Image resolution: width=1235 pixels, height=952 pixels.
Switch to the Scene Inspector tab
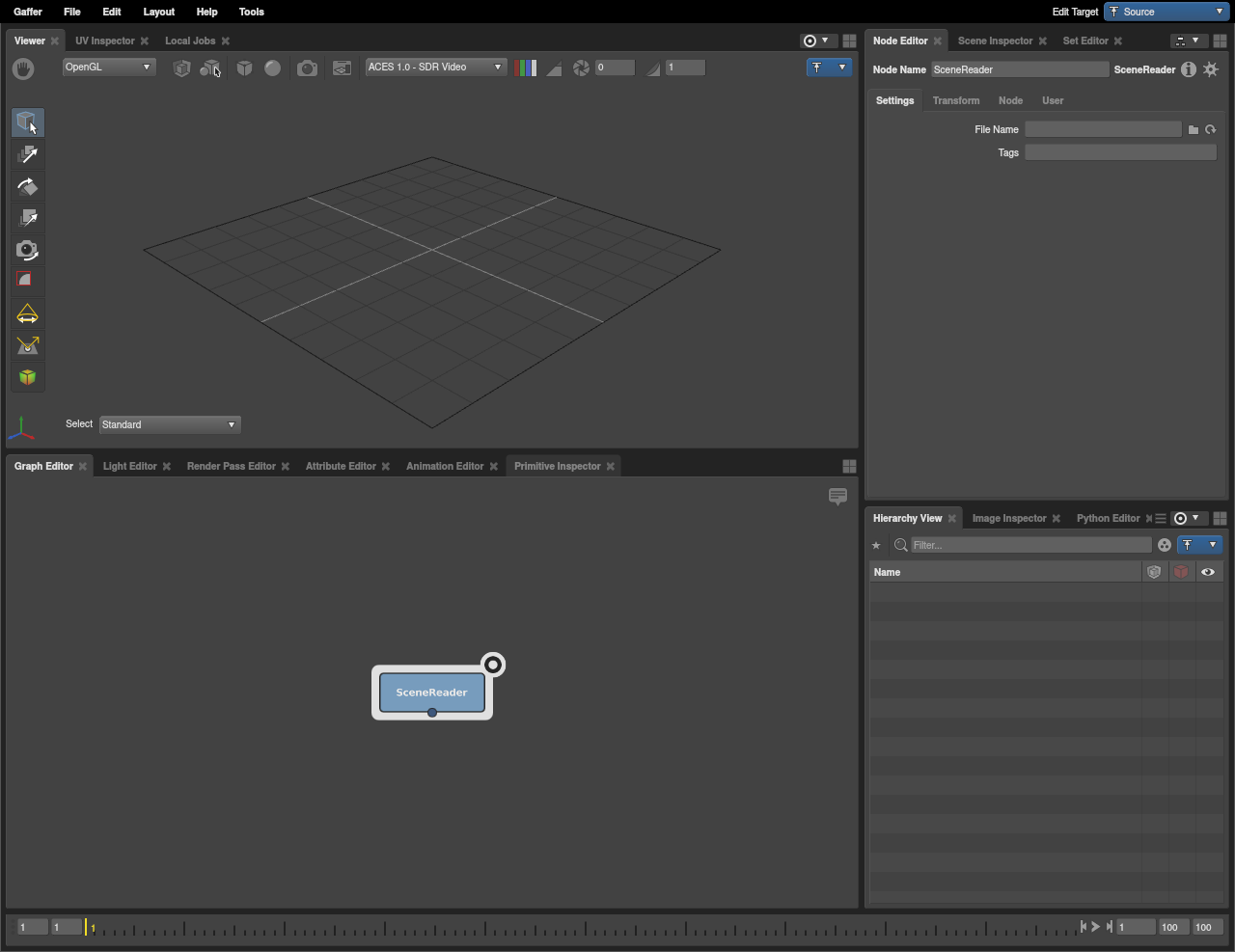[995, 41]
